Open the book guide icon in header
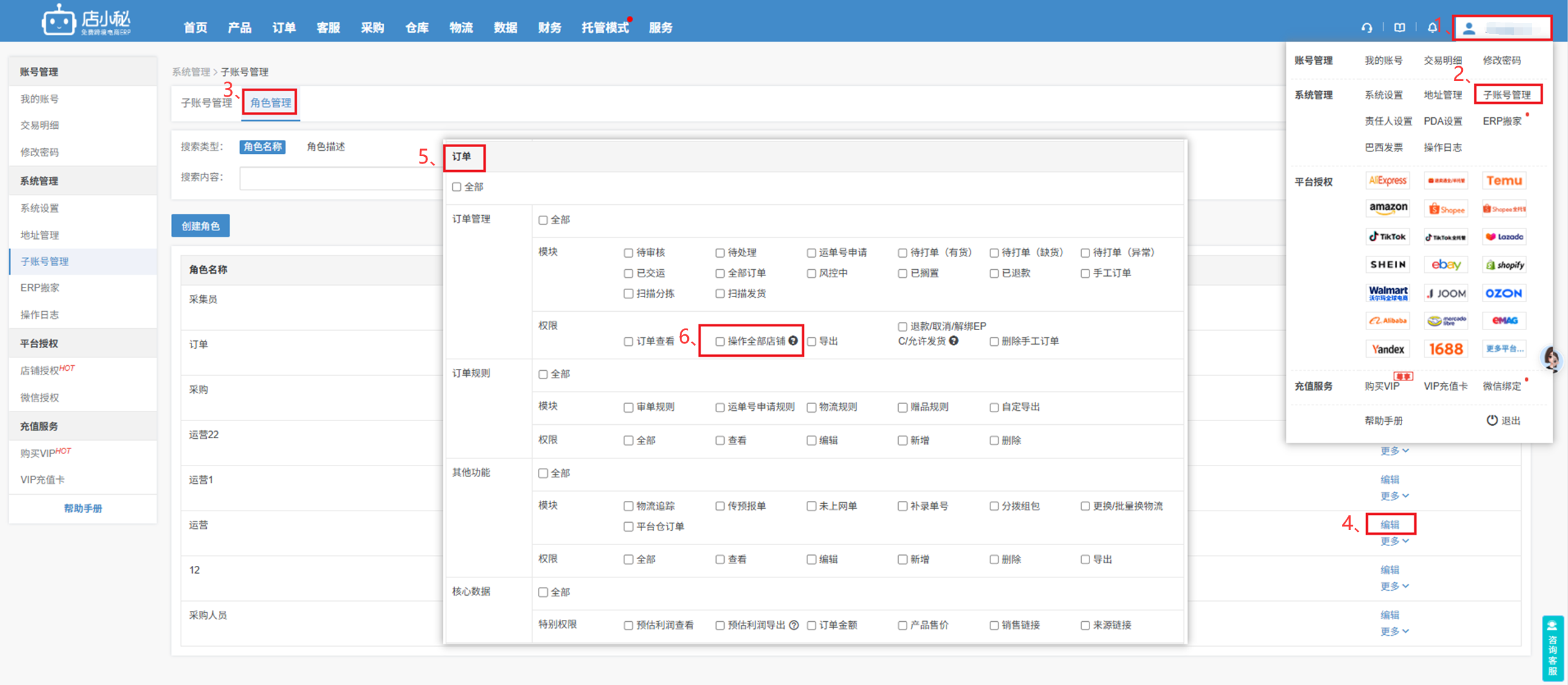The height and width of the screenshot is (685, 1568). pos(1400,27)
